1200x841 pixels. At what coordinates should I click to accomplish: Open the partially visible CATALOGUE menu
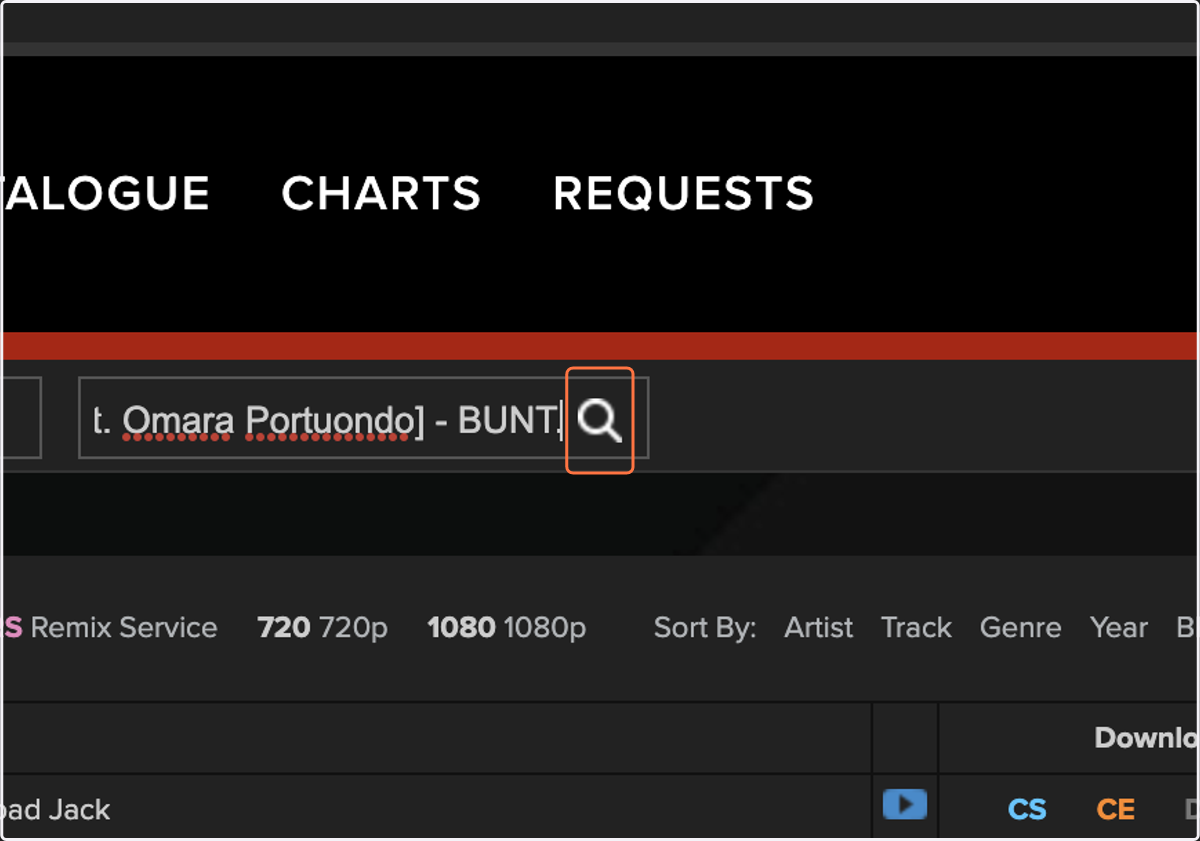click(x=106, y=194)
